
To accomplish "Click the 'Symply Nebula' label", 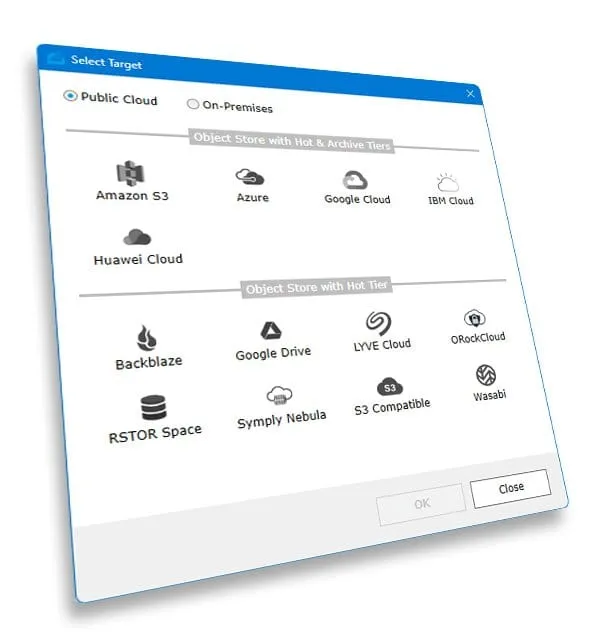I will pyautogui.click(x=282, y=419).
